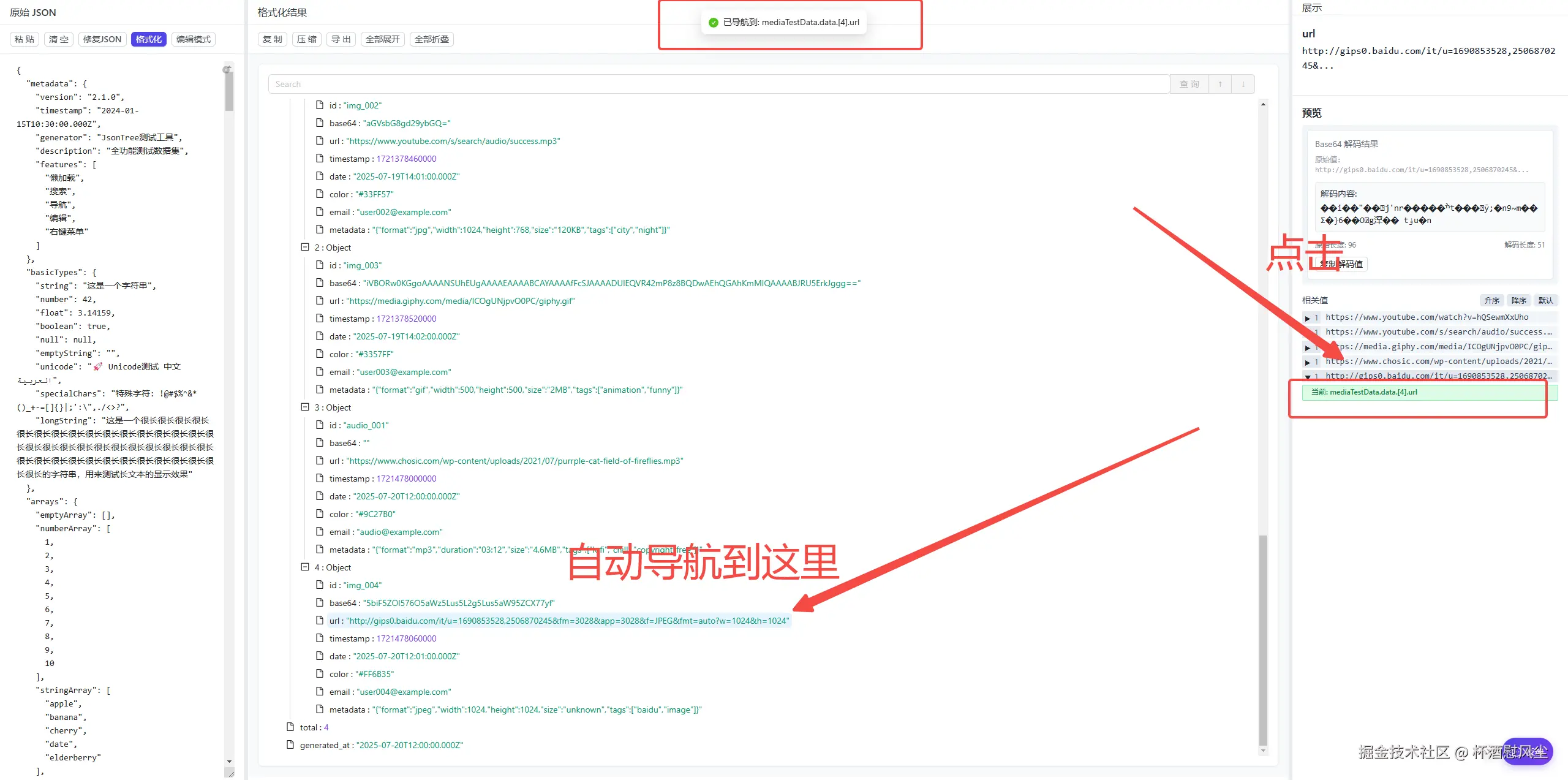Image resolution: width=1568 pixels, height=780 pixels.
Task: Click file icon beside generated_at field
Action: (290, 745)
